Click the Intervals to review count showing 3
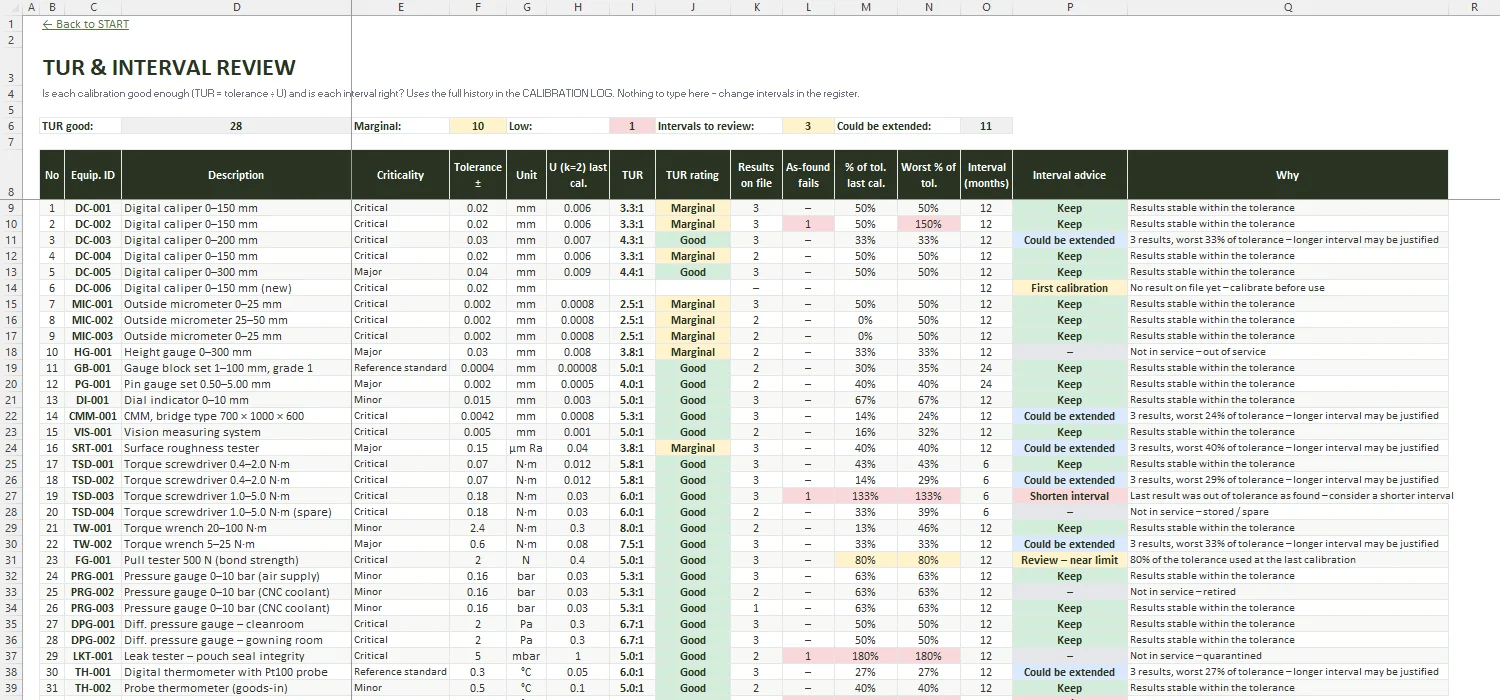The width and height of the screenshot is (1500, 700). 807,126
